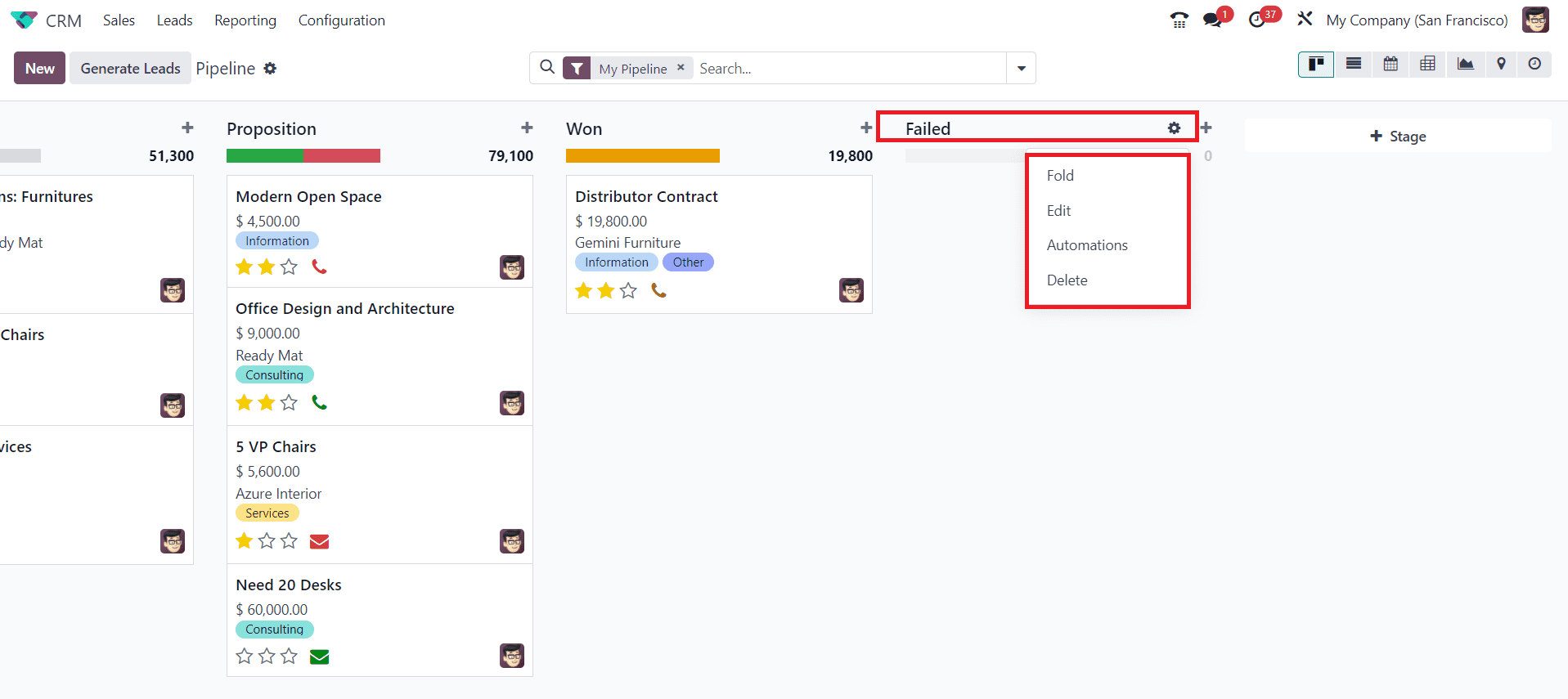Click the Proposition column title
The width and height of the screenshot is (1568, 699).
(272, 128)
